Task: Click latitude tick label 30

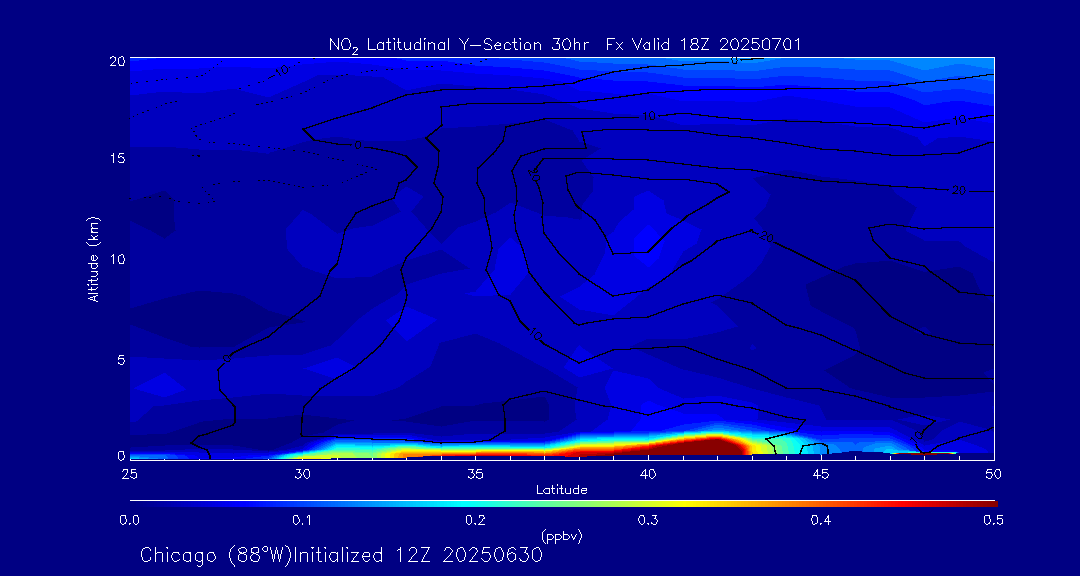Action: coord(302,474)
